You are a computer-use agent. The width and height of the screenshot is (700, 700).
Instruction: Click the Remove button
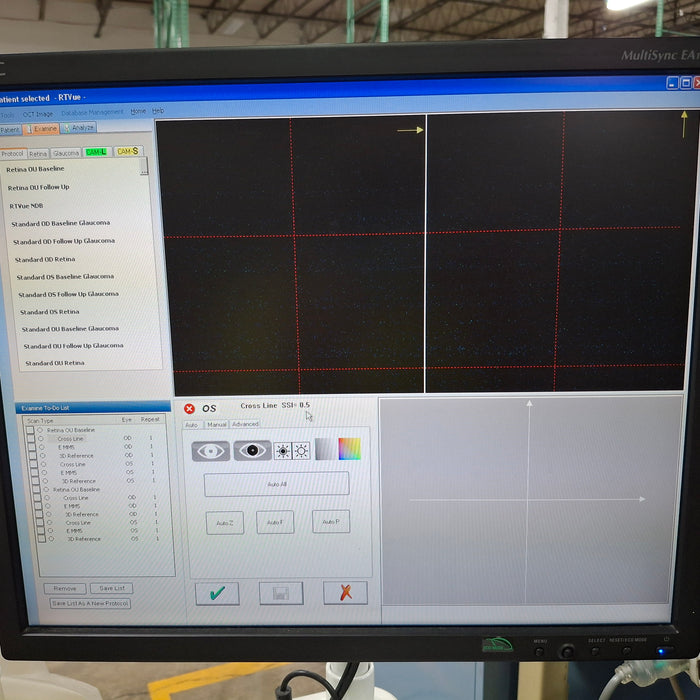click(65, 589)
